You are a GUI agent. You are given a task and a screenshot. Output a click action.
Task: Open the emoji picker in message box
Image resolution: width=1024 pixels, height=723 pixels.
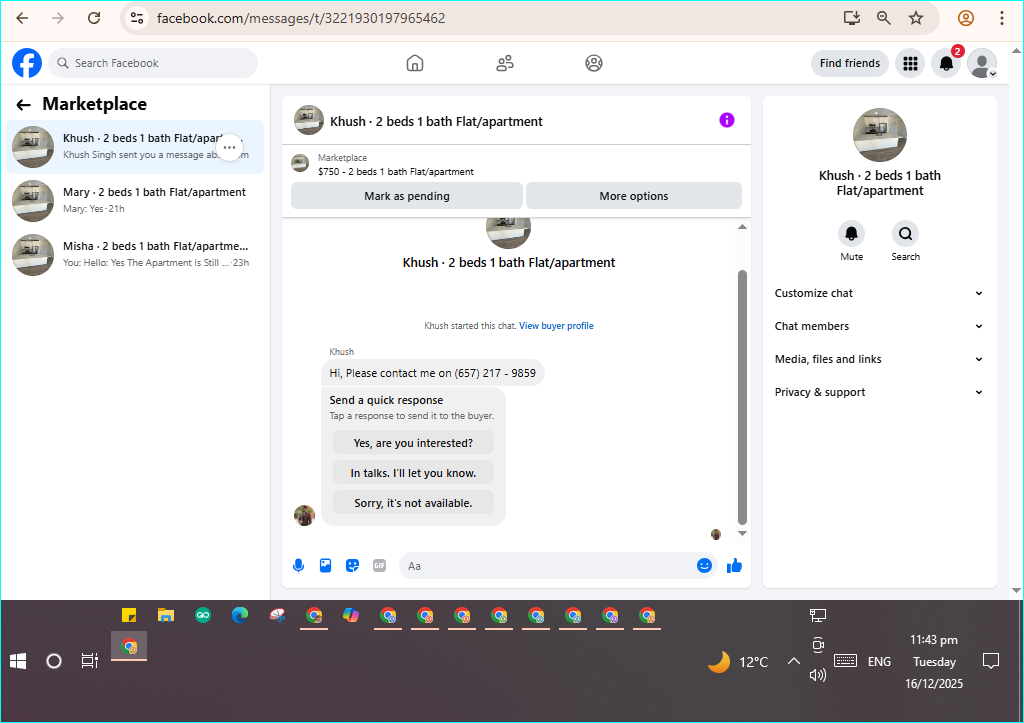click(704, 566)
